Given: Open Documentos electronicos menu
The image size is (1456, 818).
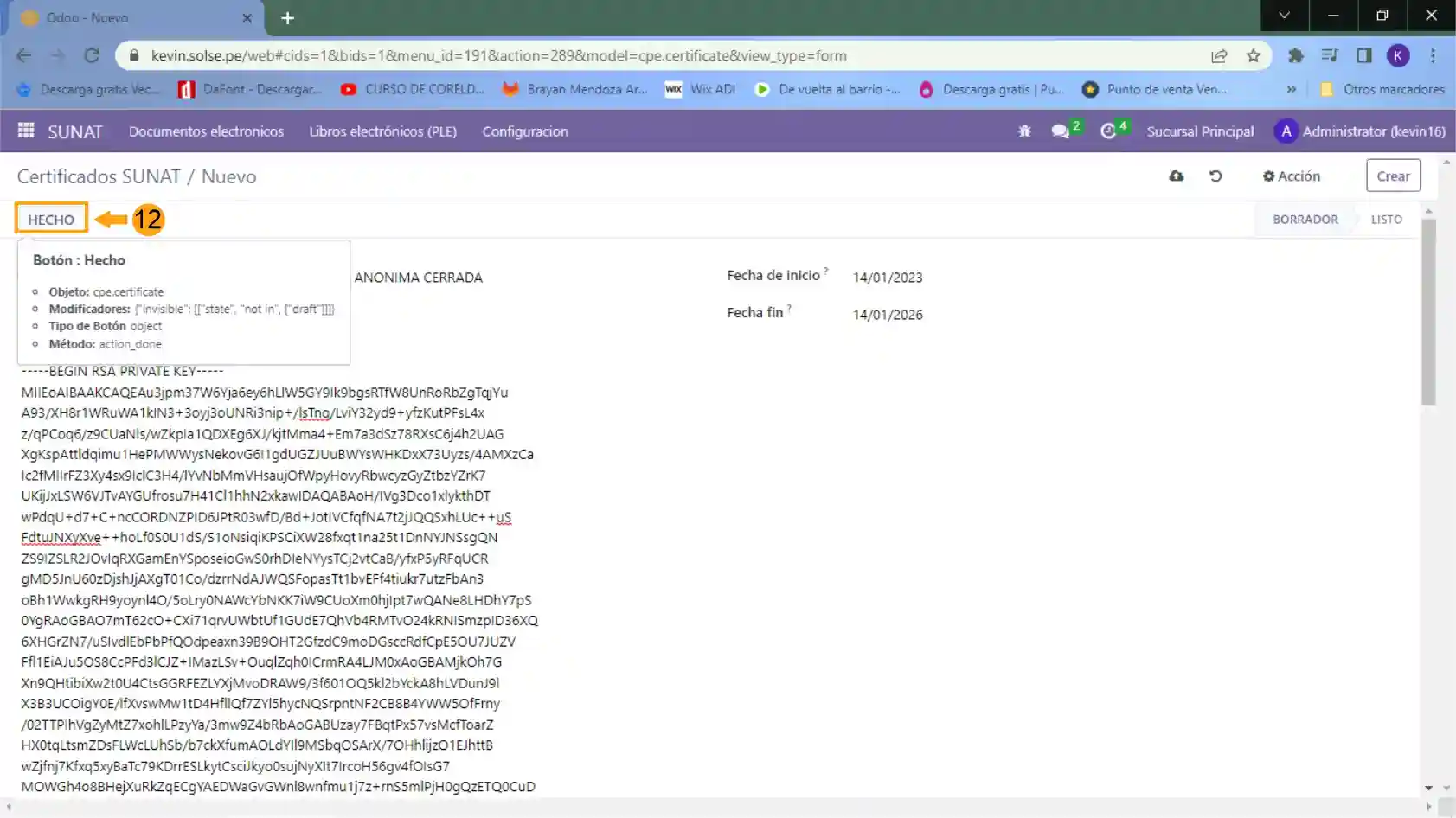Looking at the screenshot, I should click(x=206, y=131).
